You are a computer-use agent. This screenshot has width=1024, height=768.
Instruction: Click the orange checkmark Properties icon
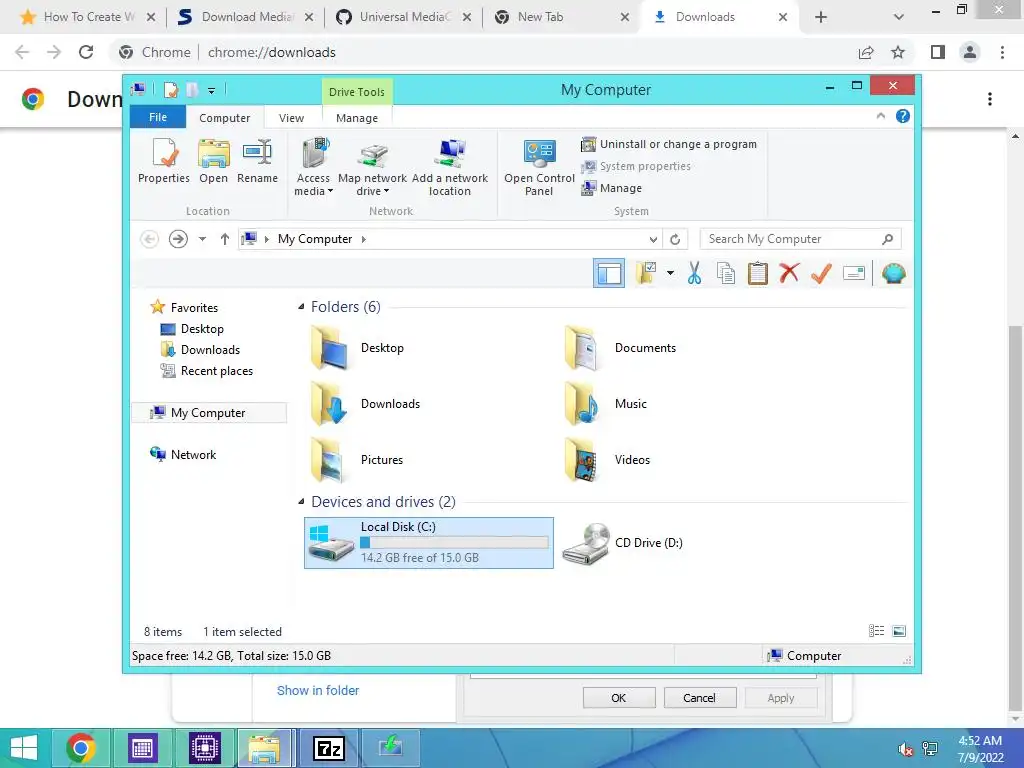[x=821, y=273]
